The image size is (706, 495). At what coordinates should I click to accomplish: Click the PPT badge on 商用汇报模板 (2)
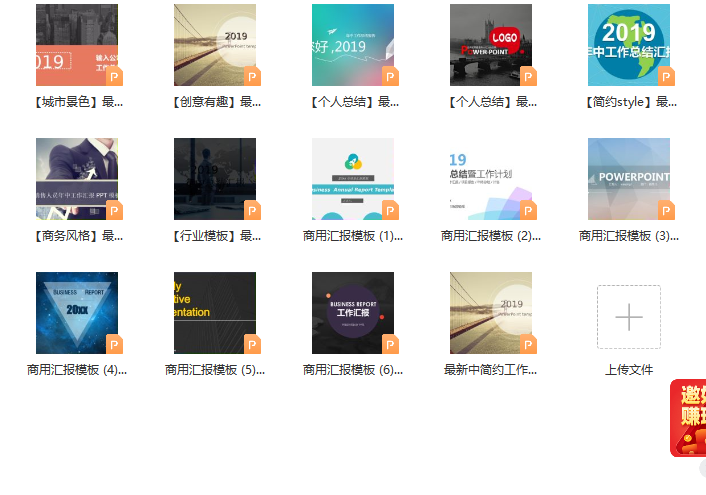[529, 210]
